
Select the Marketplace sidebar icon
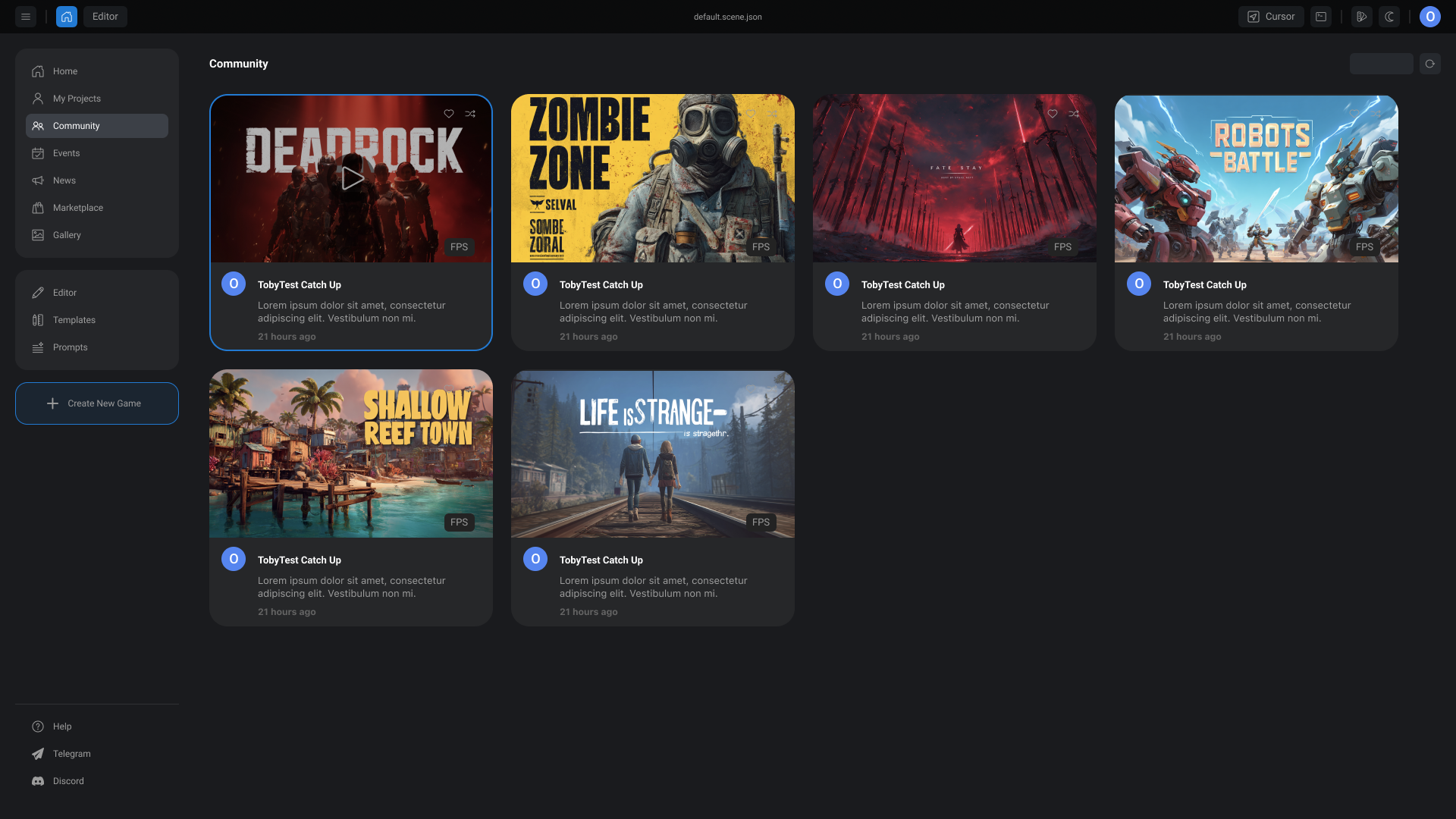(38, 207)
